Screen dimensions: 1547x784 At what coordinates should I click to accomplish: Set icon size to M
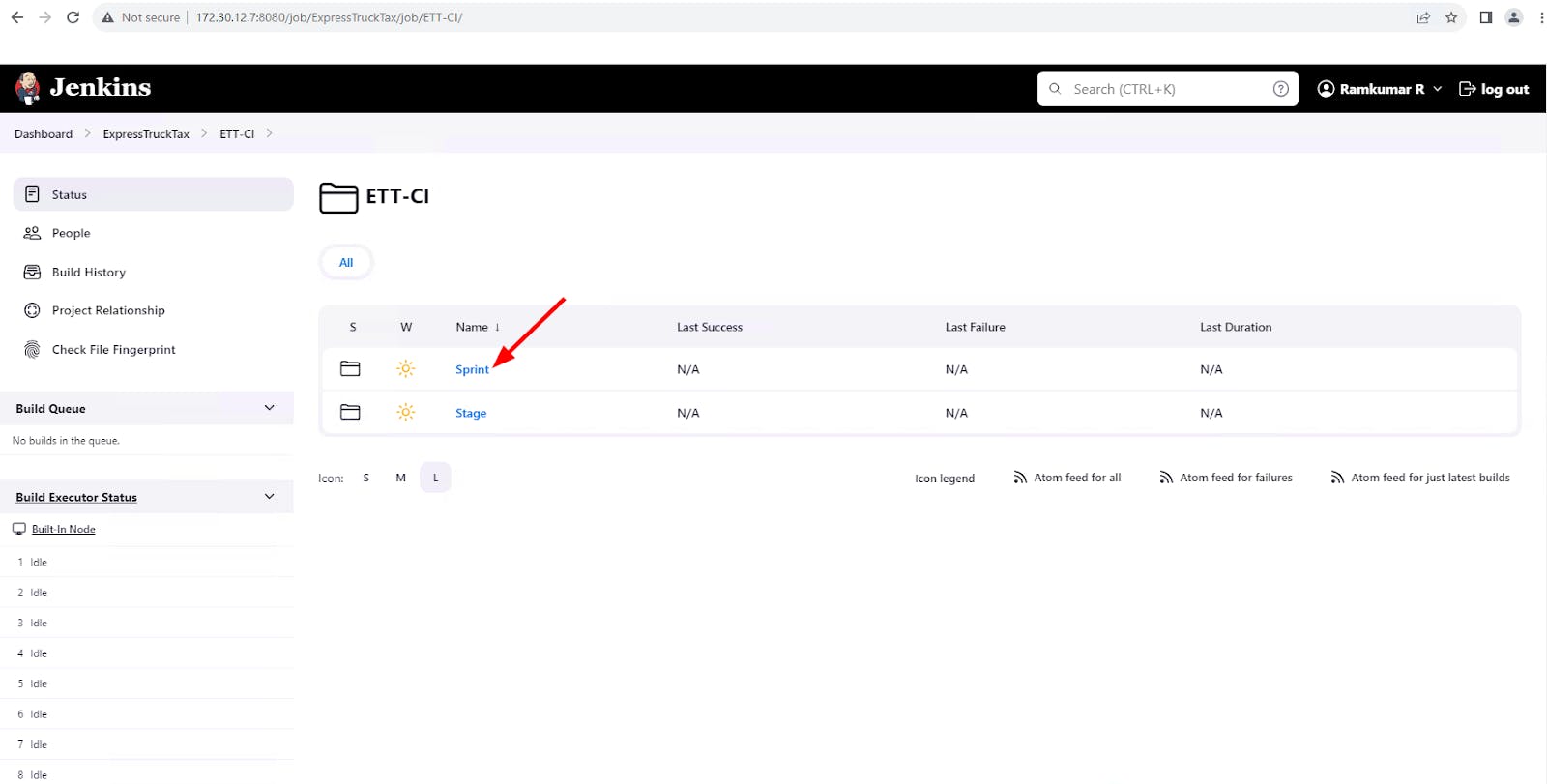pos(401,478)
